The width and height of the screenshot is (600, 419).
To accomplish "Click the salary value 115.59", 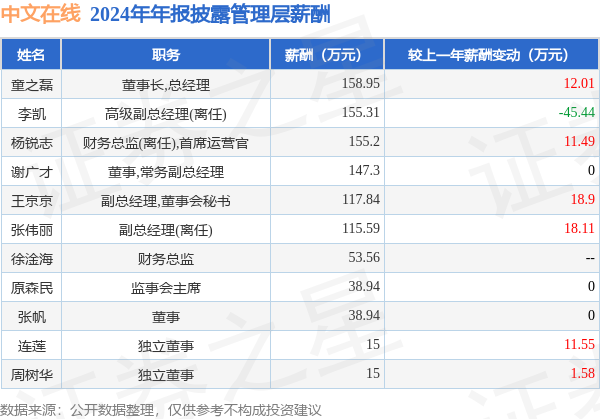I will coord(360,228).
